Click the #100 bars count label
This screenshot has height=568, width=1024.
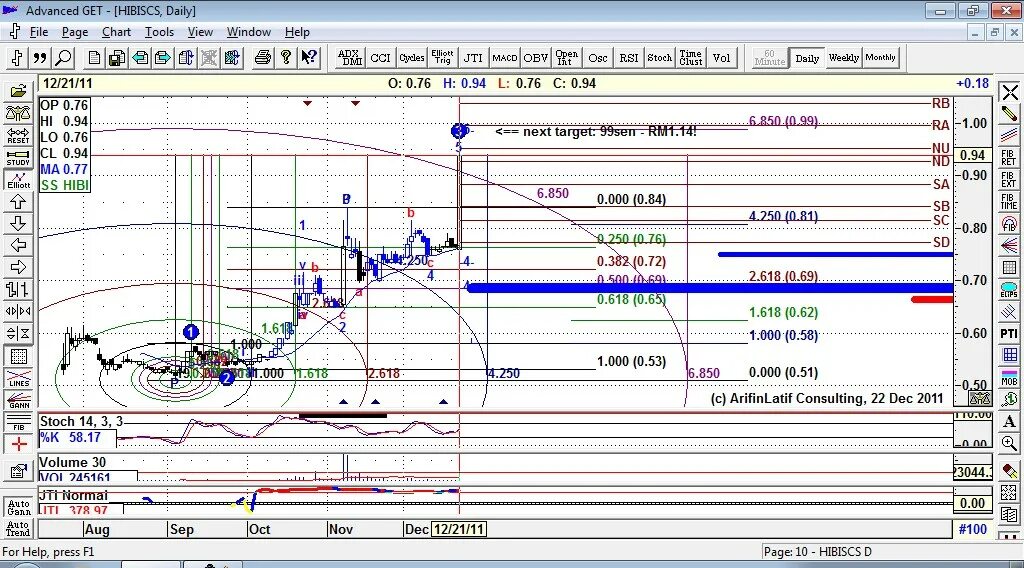tap(972, 529)
